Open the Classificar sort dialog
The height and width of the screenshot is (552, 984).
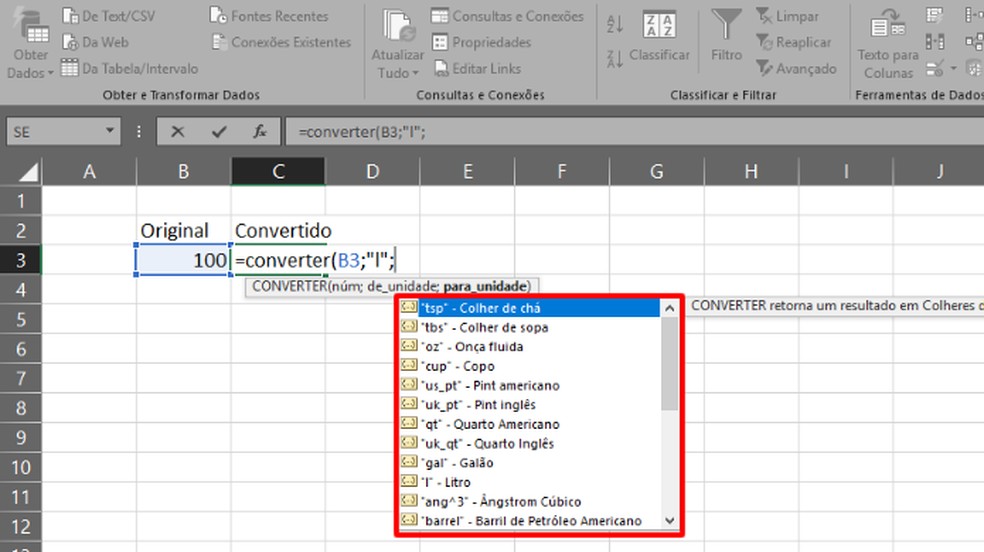659,36
